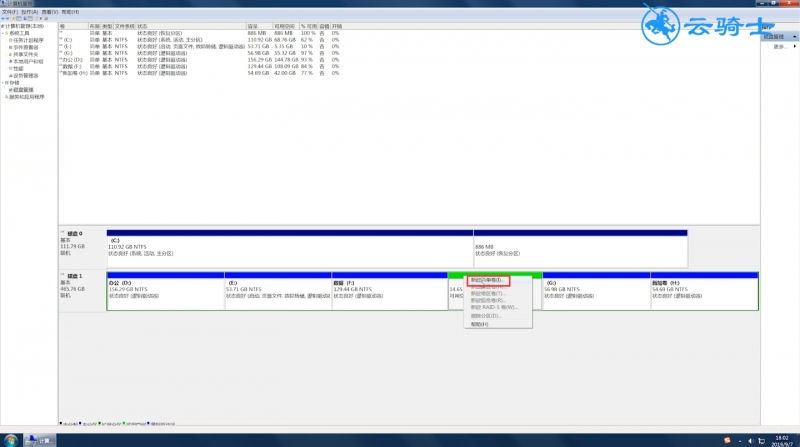The width and height of the screenshot is (800, 447).
Task: Select 性能 in the tree
Action: 18,68
